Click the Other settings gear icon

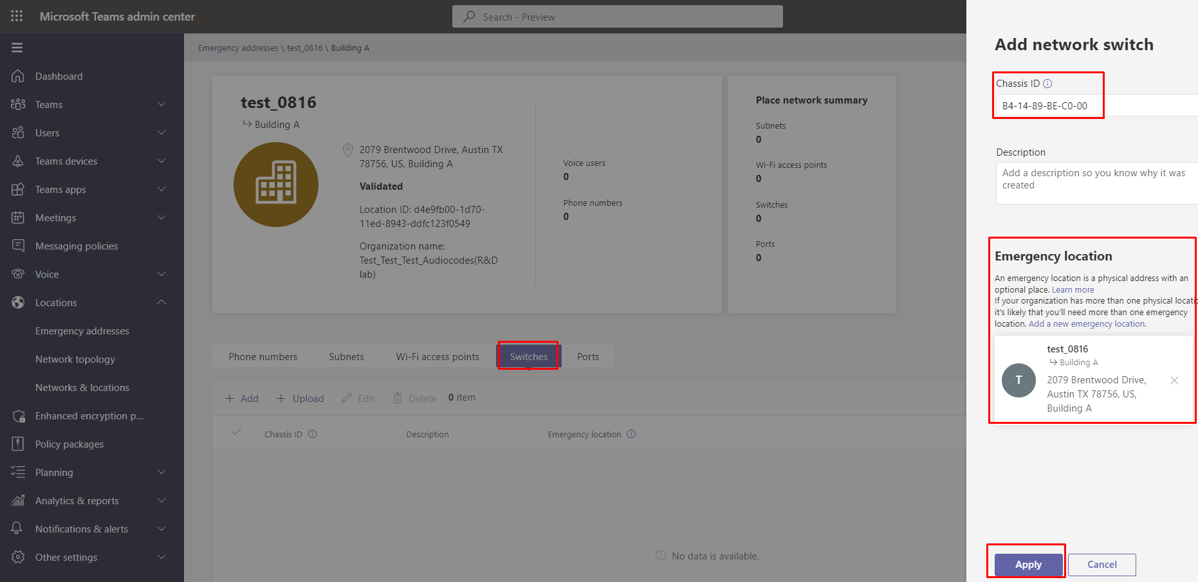point(18,557)
